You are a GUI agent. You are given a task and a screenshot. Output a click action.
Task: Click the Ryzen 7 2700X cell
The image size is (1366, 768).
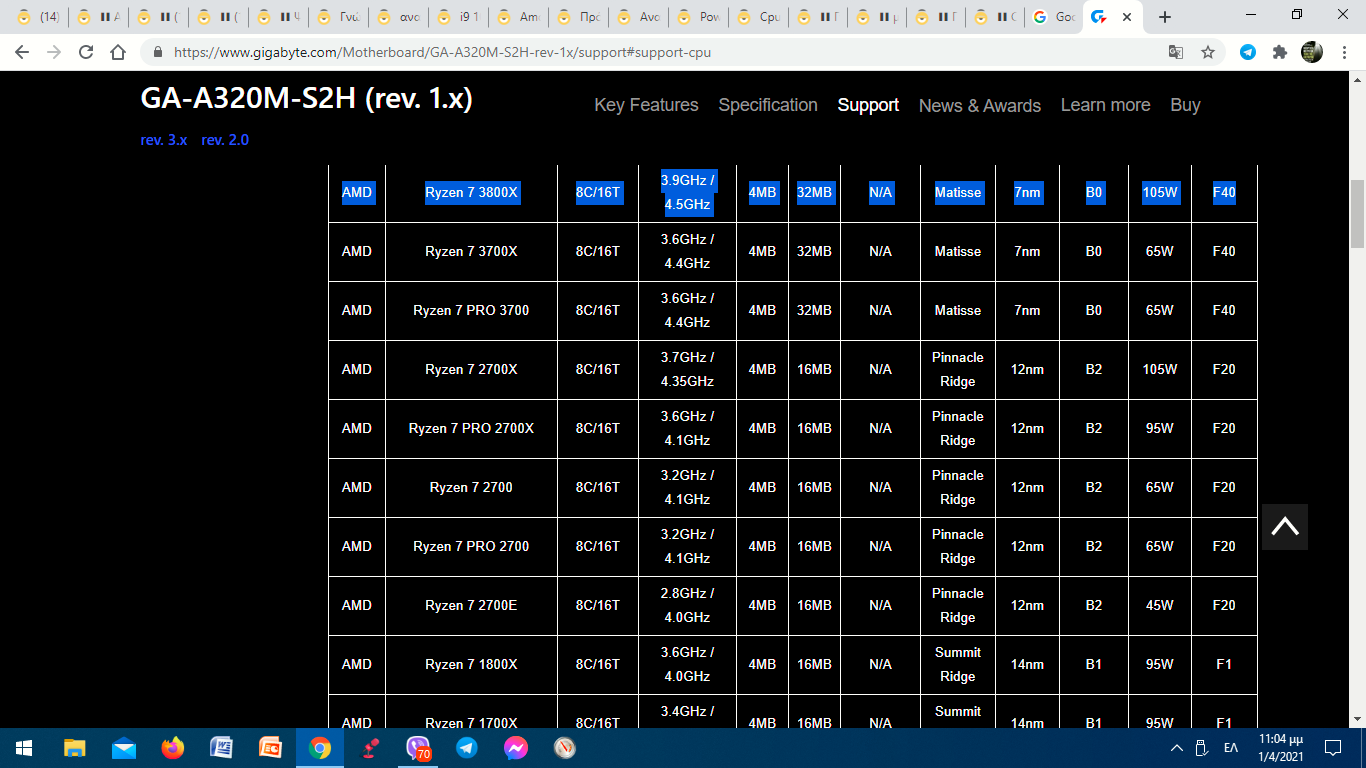[471, 369]
